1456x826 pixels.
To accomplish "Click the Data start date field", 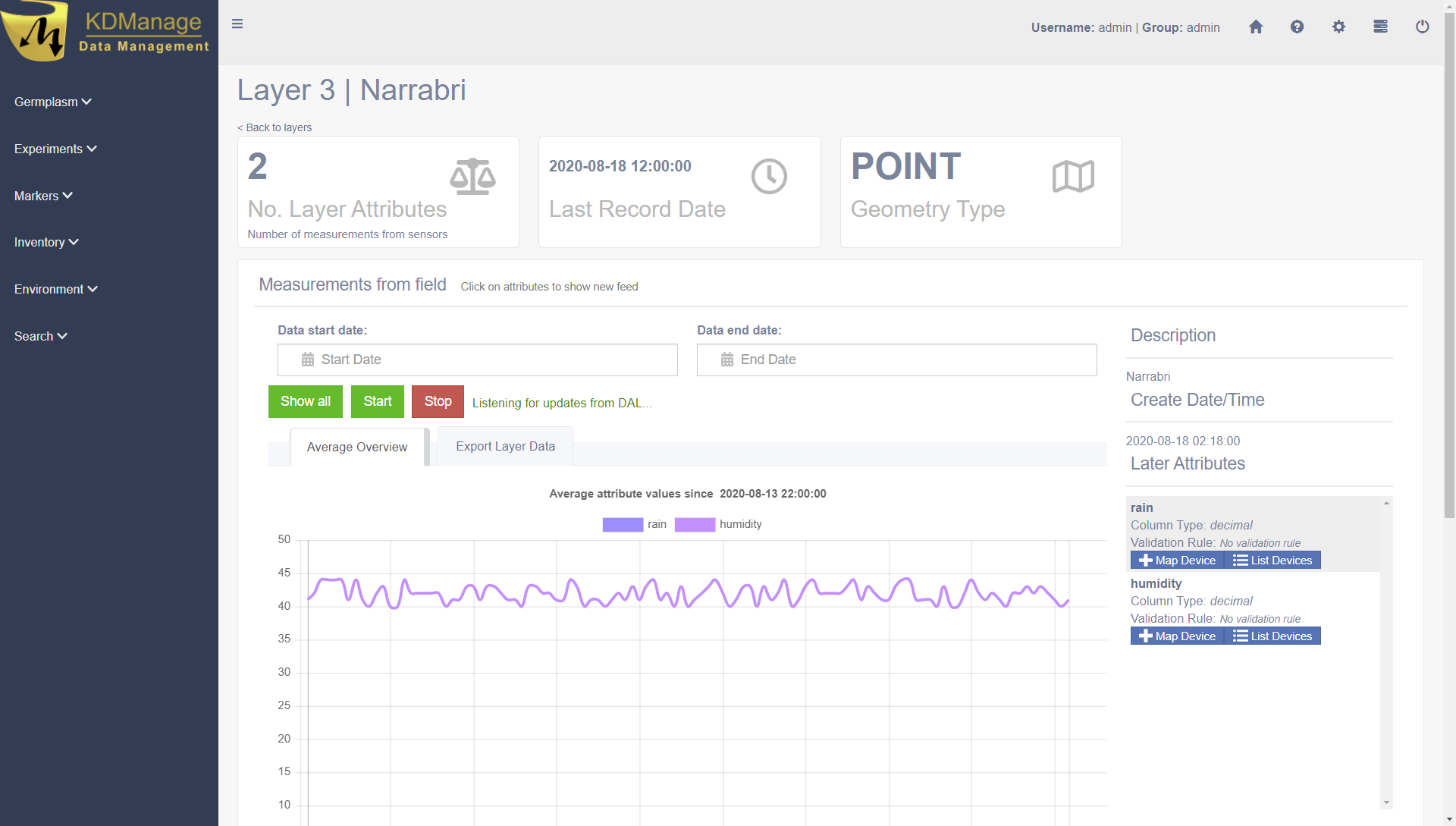I will tap(478, 360).
